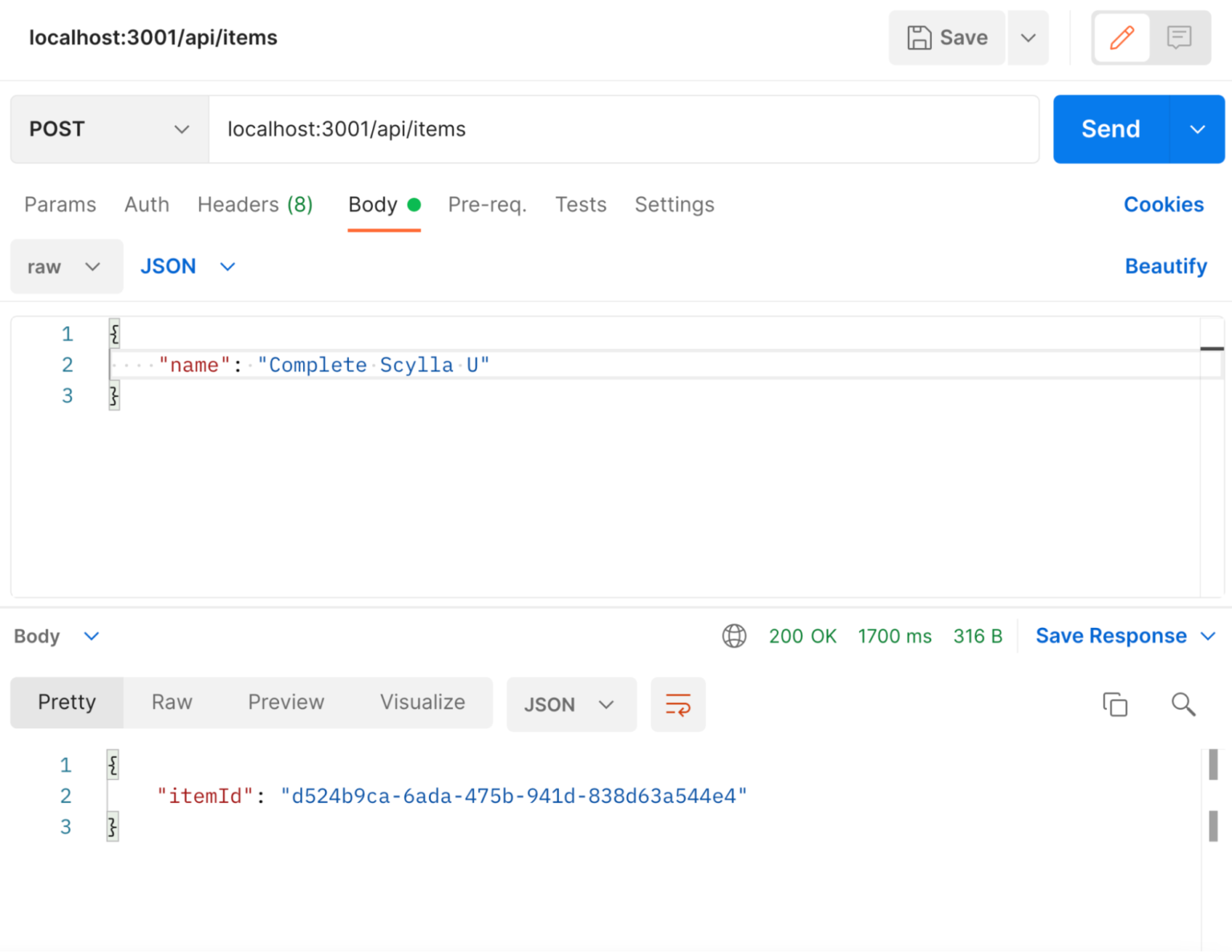This screenshot has height=952, width=1232.
Task: Switch to the Tests tab
Action: pos(581,205)
